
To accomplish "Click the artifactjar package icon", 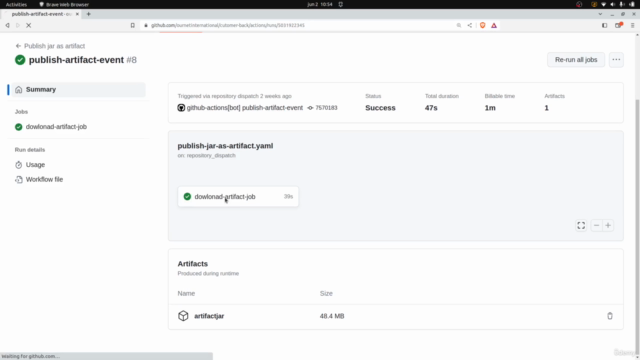I will [183, 316].
